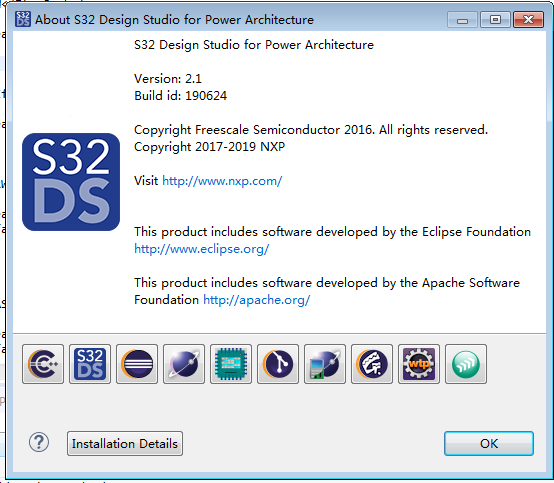Open the teal microchip feature icon
This screenshot has width=554, height=483.
tap(231, 364)
